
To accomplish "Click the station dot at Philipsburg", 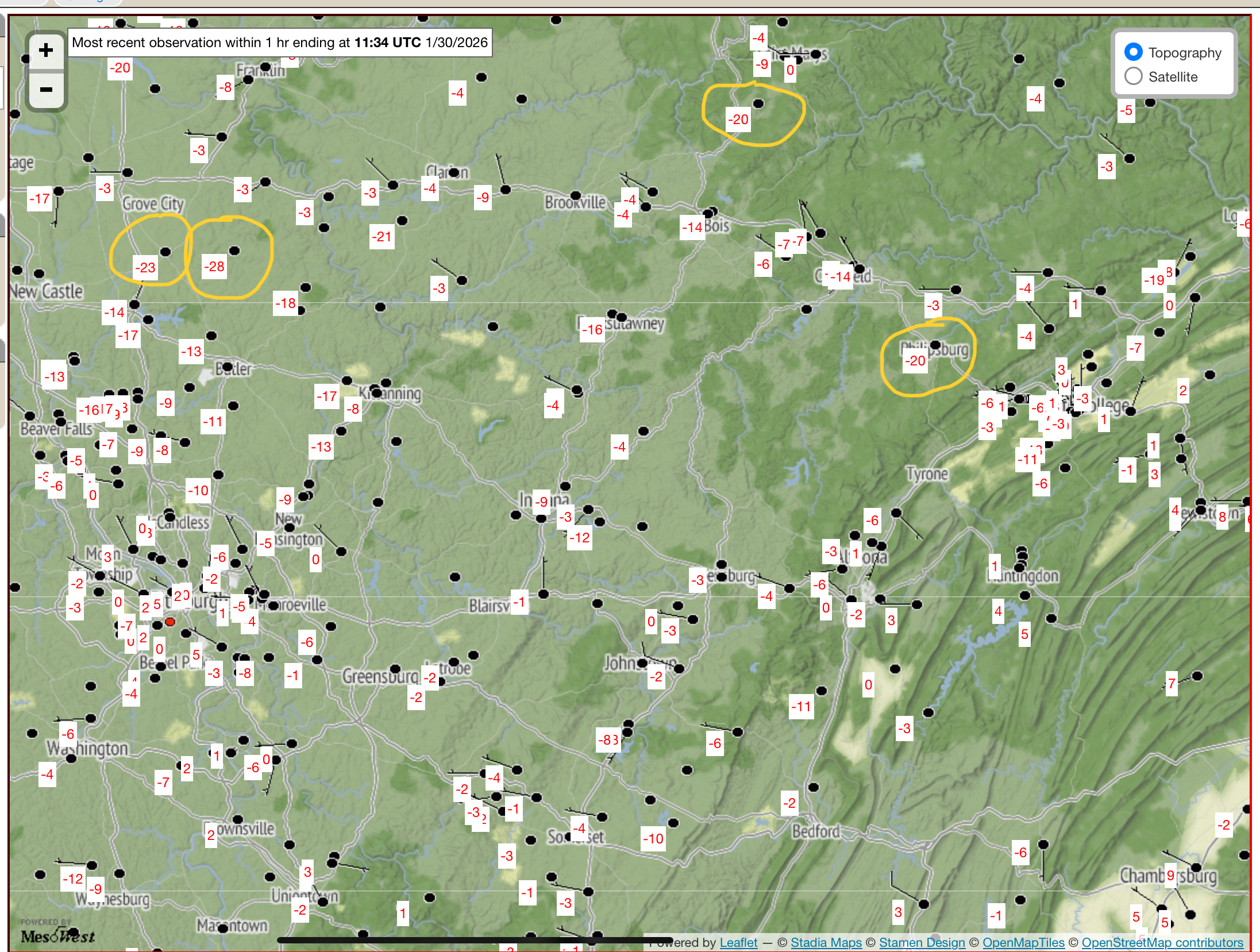I will [935, 345].
